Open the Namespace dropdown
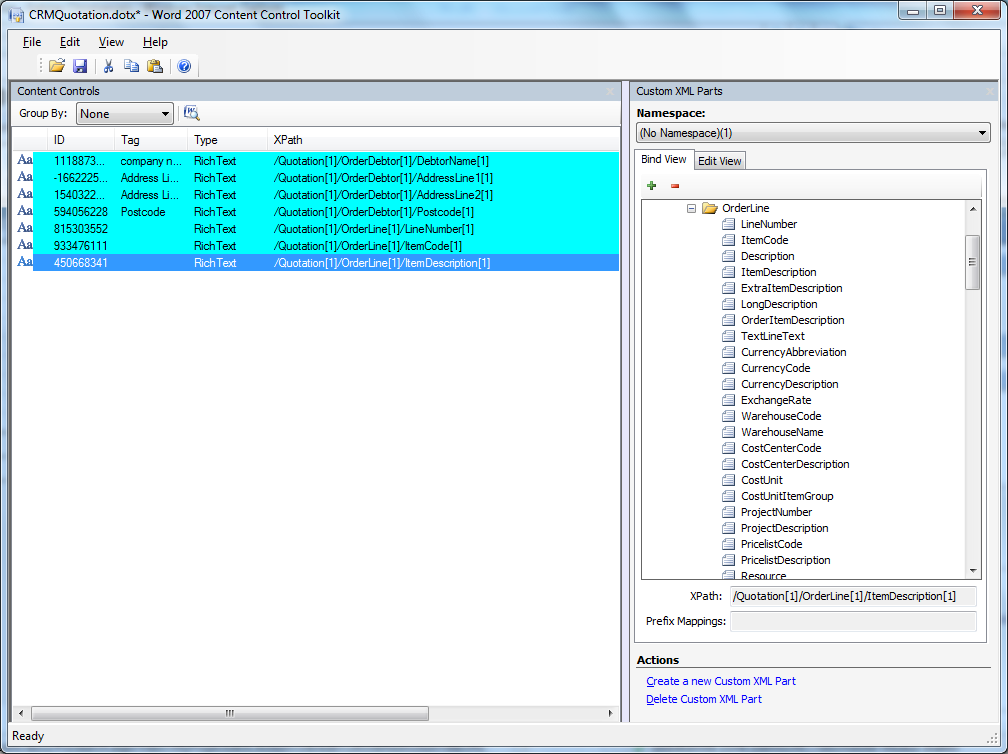This screenshot has height=754, width=1008. (x=812, y=133)
